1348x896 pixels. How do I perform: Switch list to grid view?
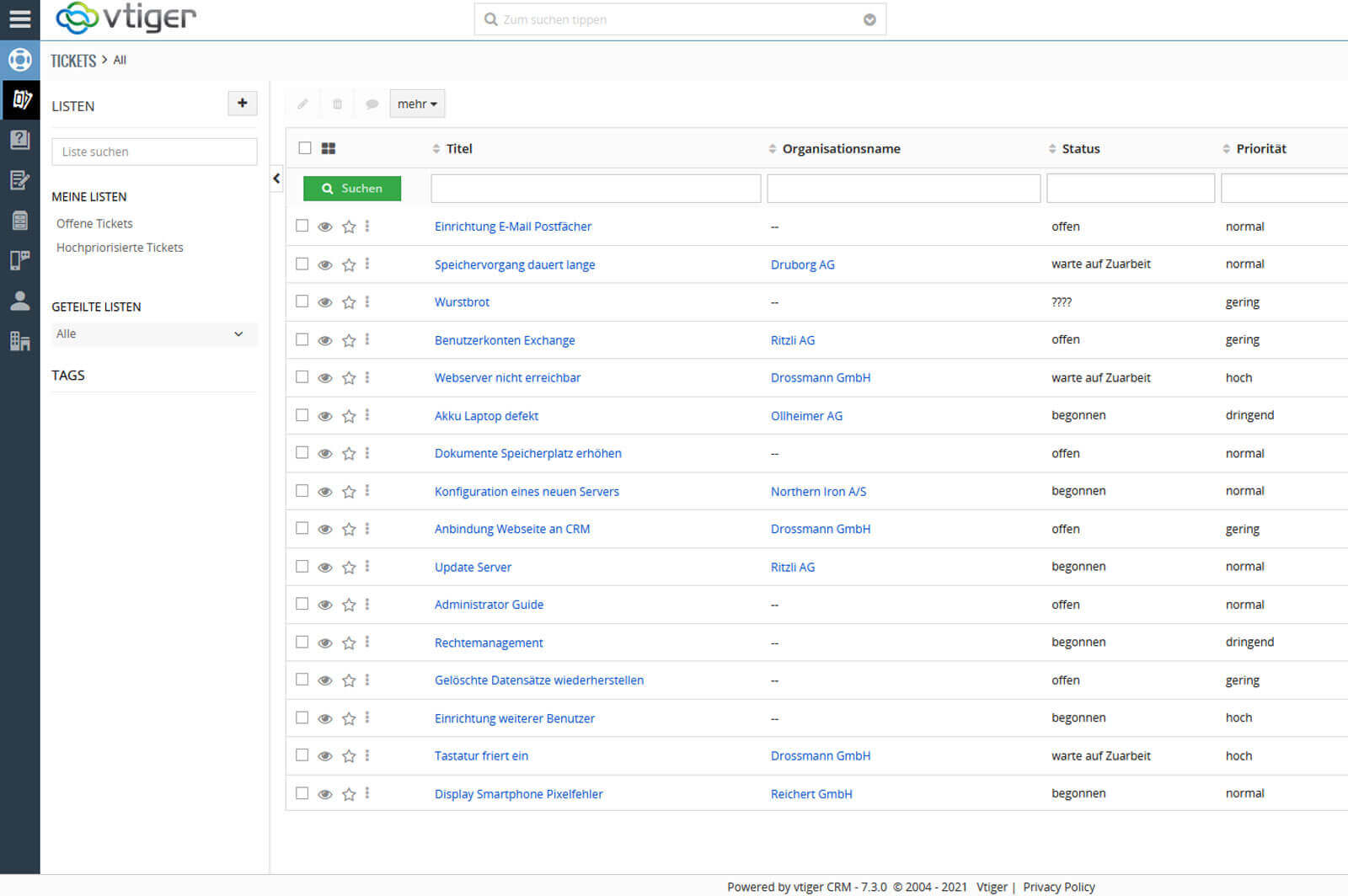(x=329, y=148)
